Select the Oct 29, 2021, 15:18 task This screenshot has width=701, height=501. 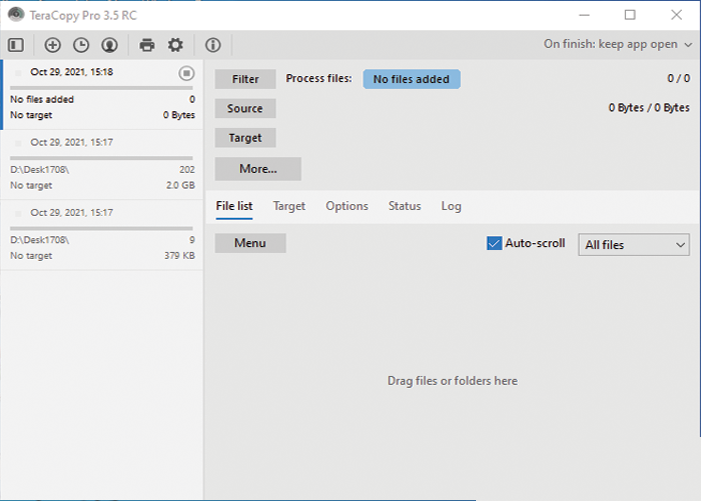[x=102, y=95]
